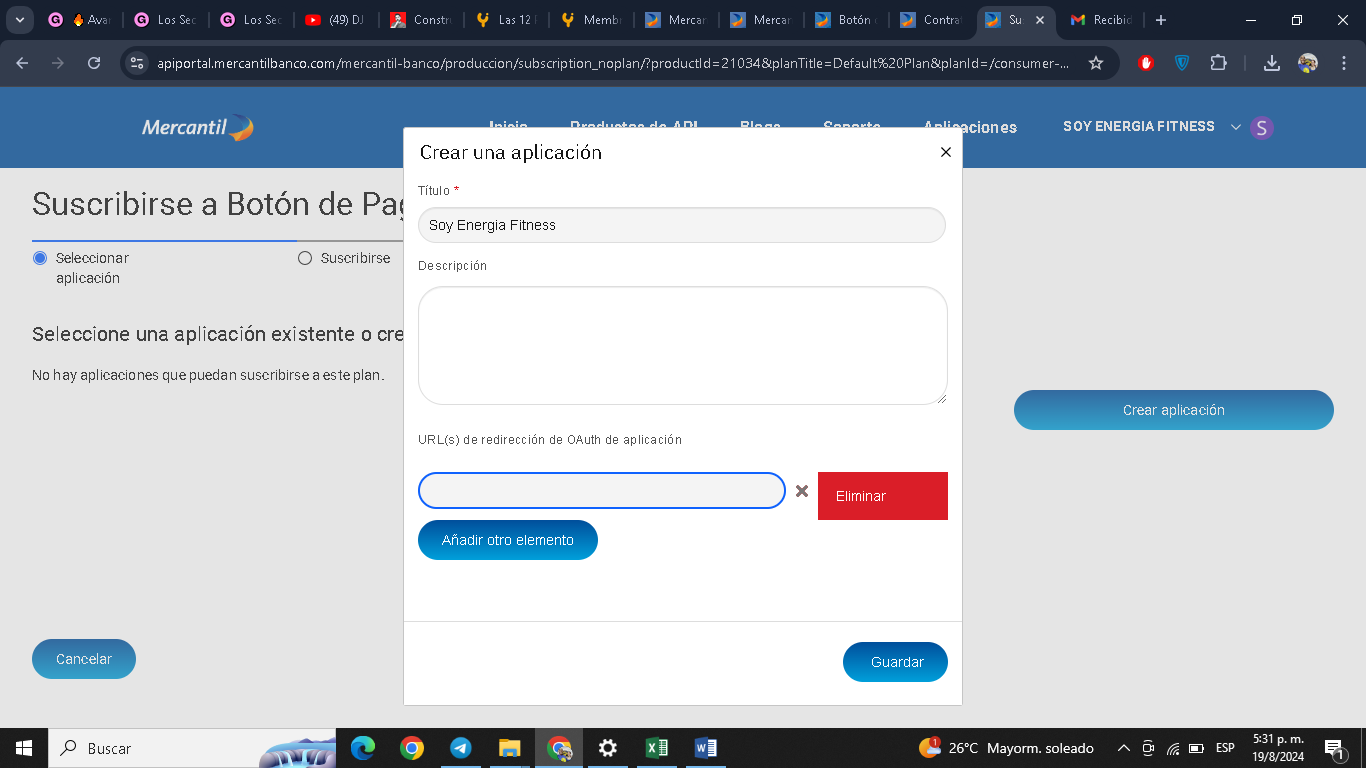This screenshot has height=768, width=1366.
Task: Select the Suscribirse radio step
Action: coord(305,258)
